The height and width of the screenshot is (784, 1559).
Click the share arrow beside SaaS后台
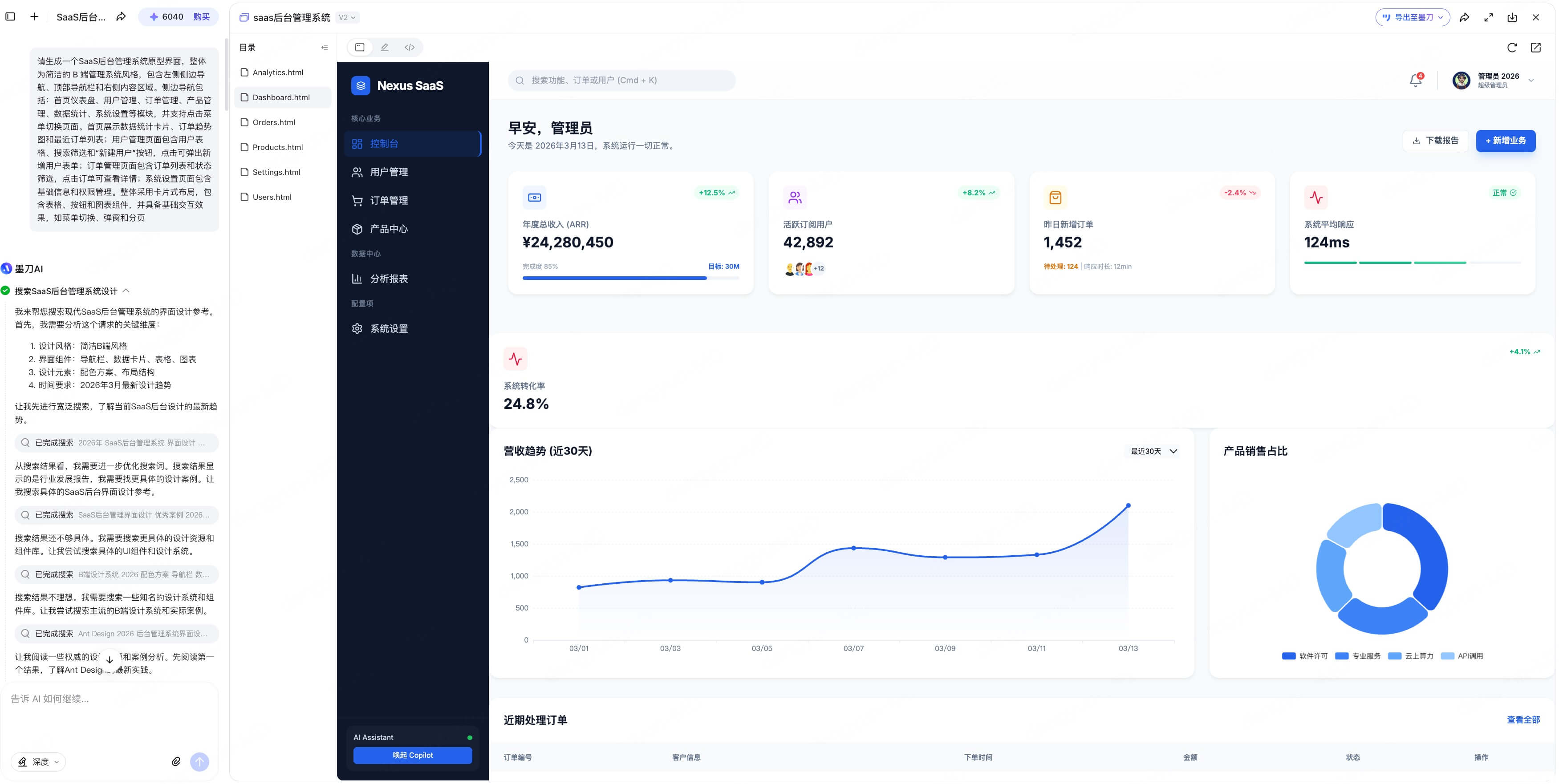pos(121,16)
